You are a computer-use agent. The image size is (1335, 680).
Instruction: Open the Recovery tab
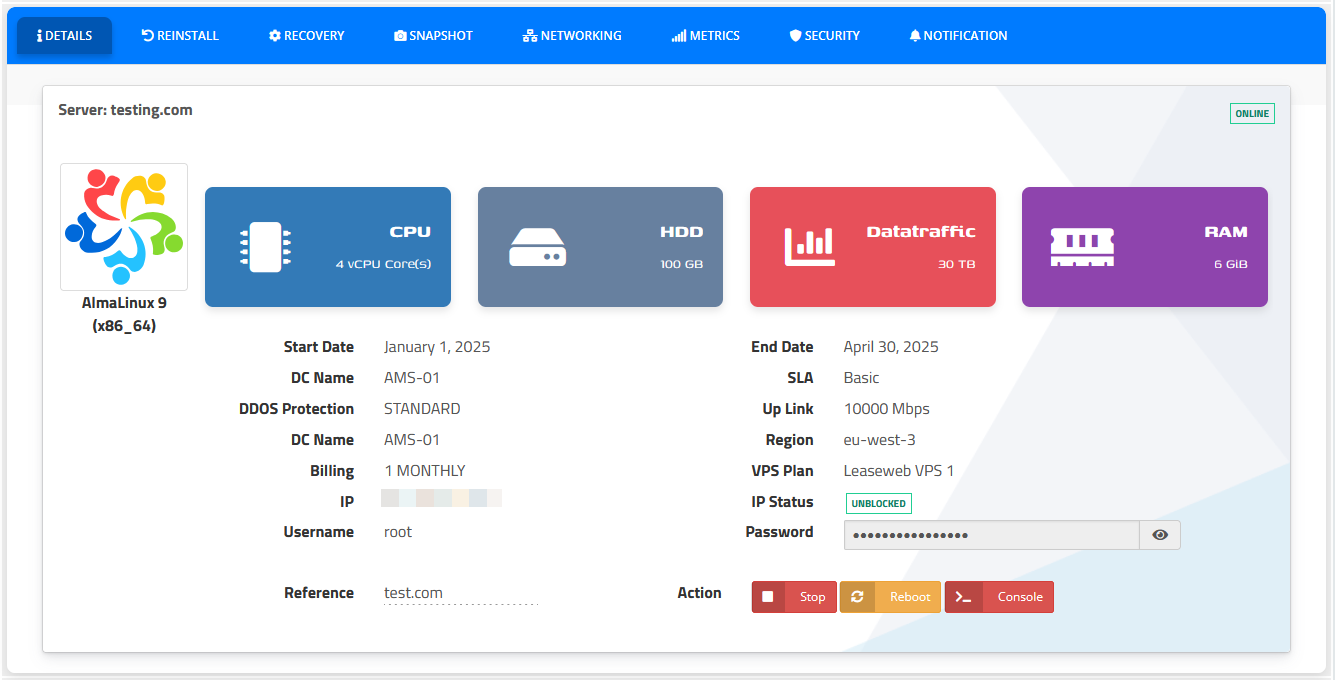[x=306, y=36]
